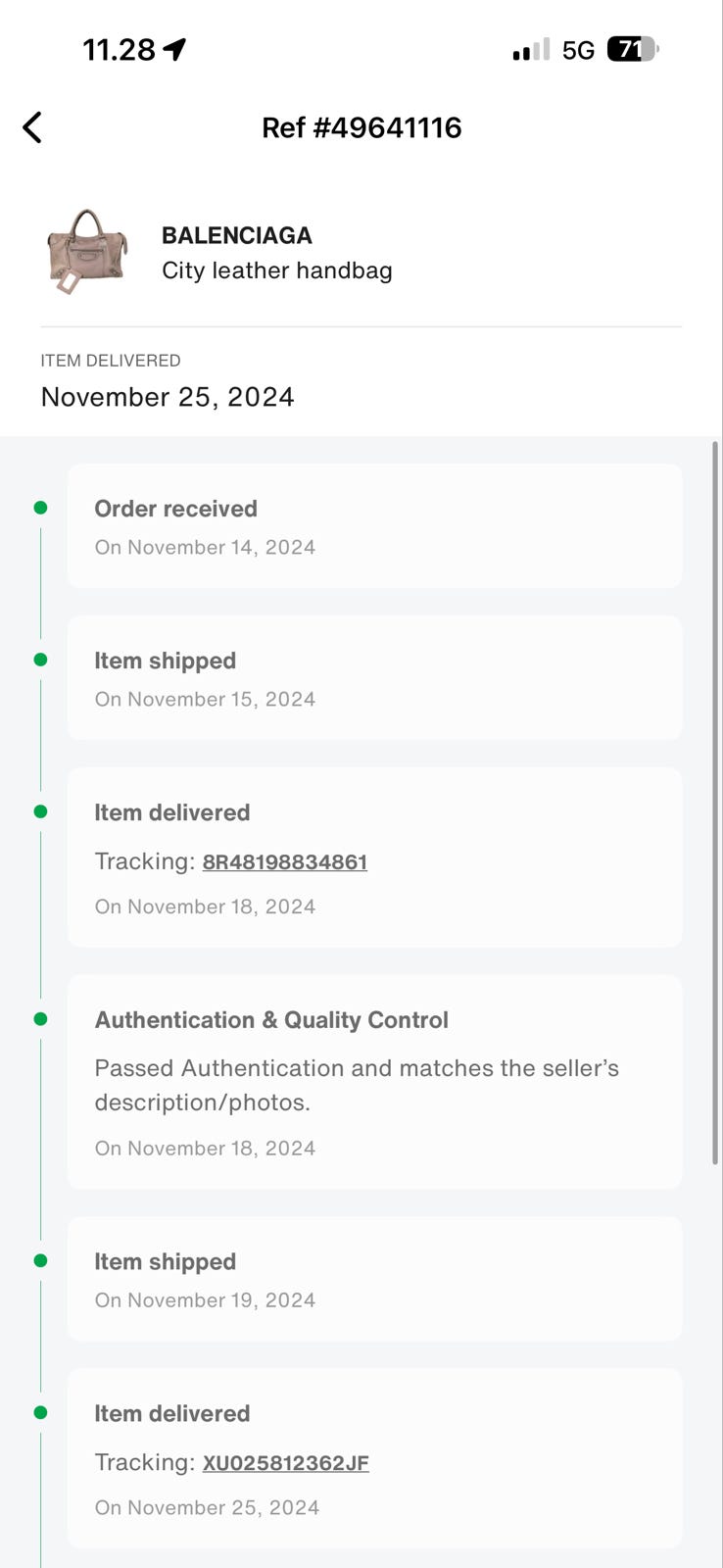Open tracking link 8R48198834861
The image size is (723, 1568).
pos(284,862)
